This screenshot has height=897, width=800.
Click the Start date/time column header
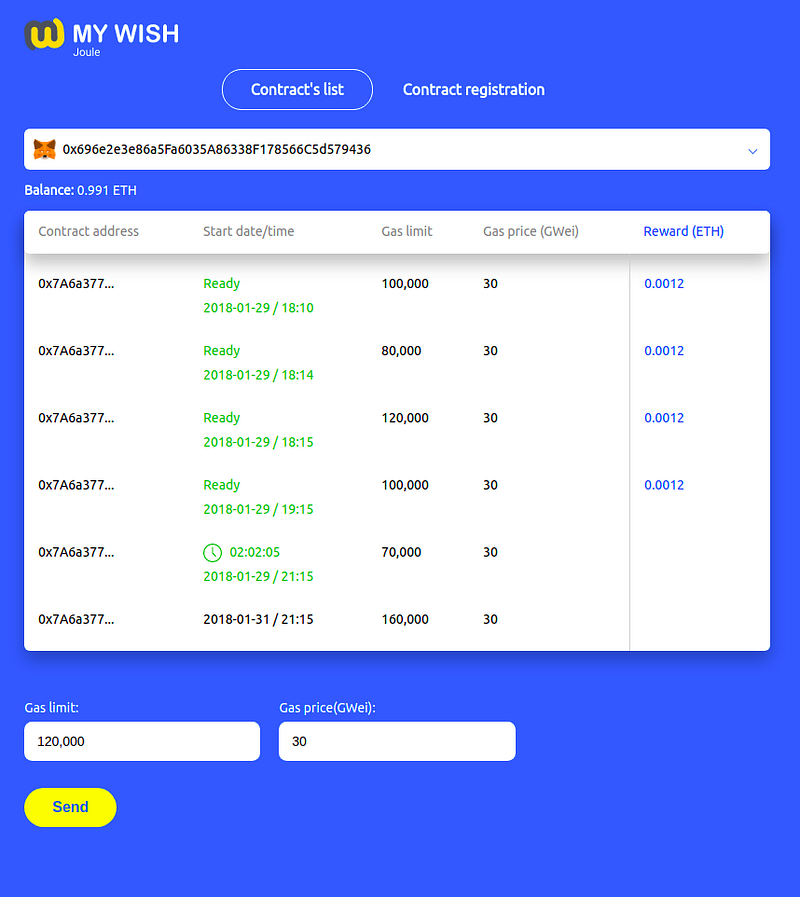pyautogui.click(x=248, y=231)
